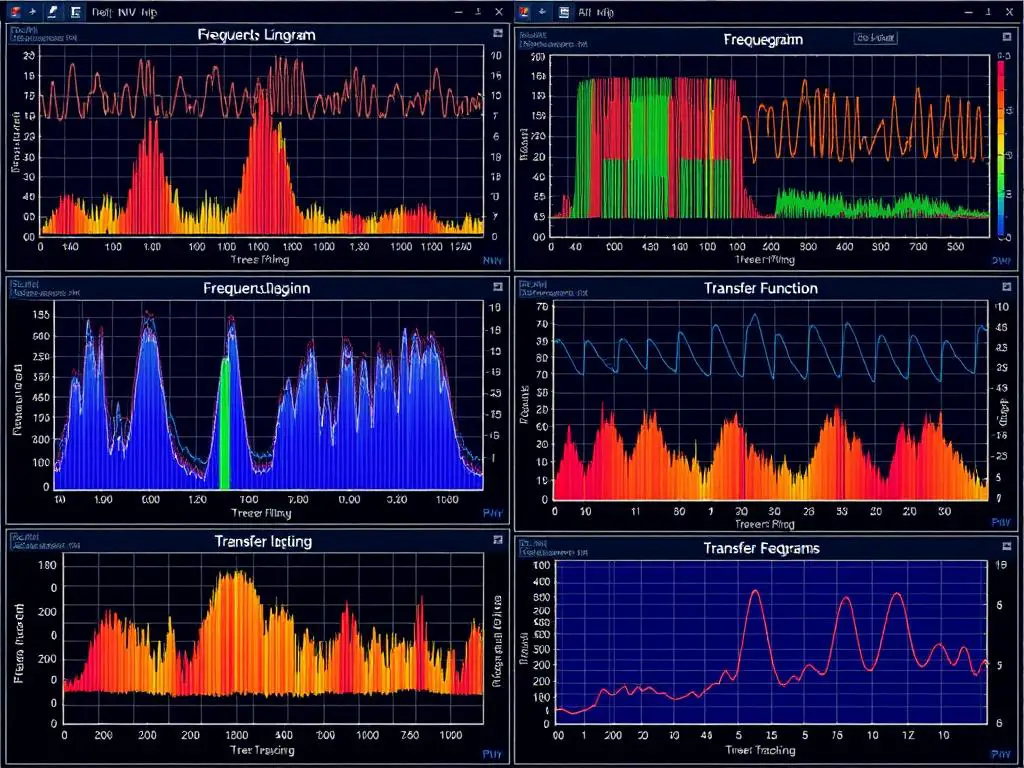Click the arrow icon in left window title bar
The height and width of the screenshot is (768, 1024).
33,12
